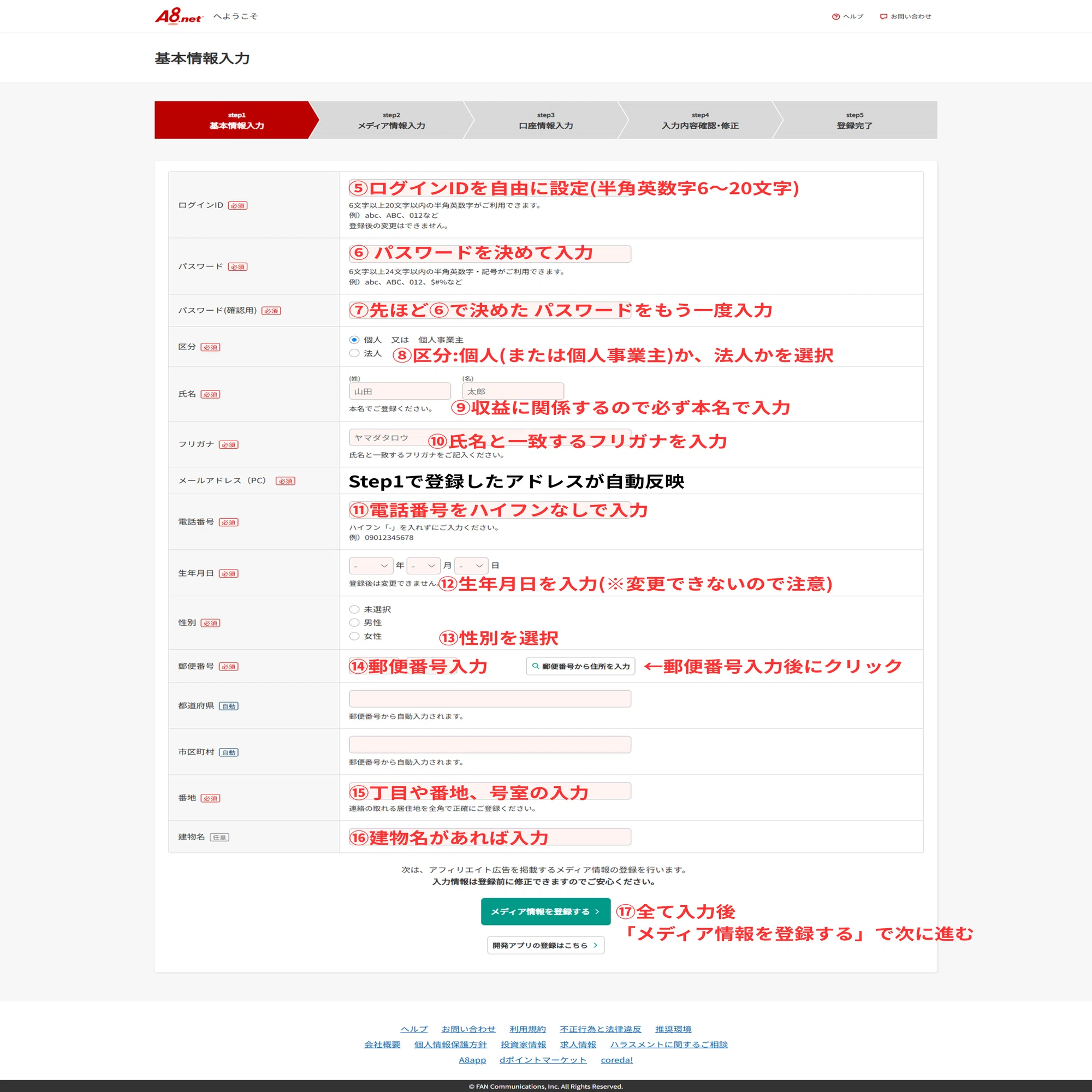
Task: Open footer 会社概要 link
Action: coord(382,1044)
